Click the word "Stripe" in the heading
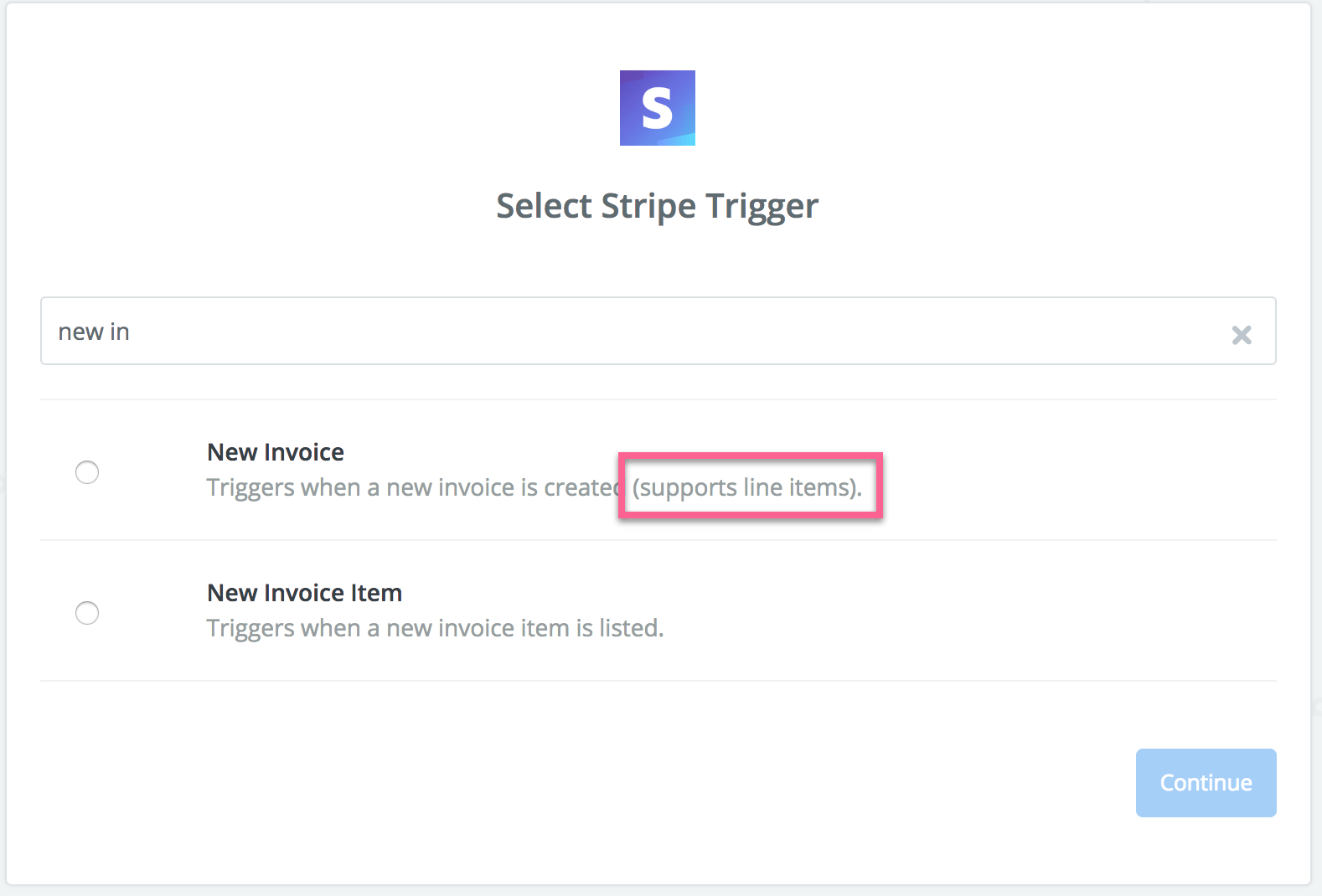The height and width of the screenshot is (896, 1322). point(648,207)
